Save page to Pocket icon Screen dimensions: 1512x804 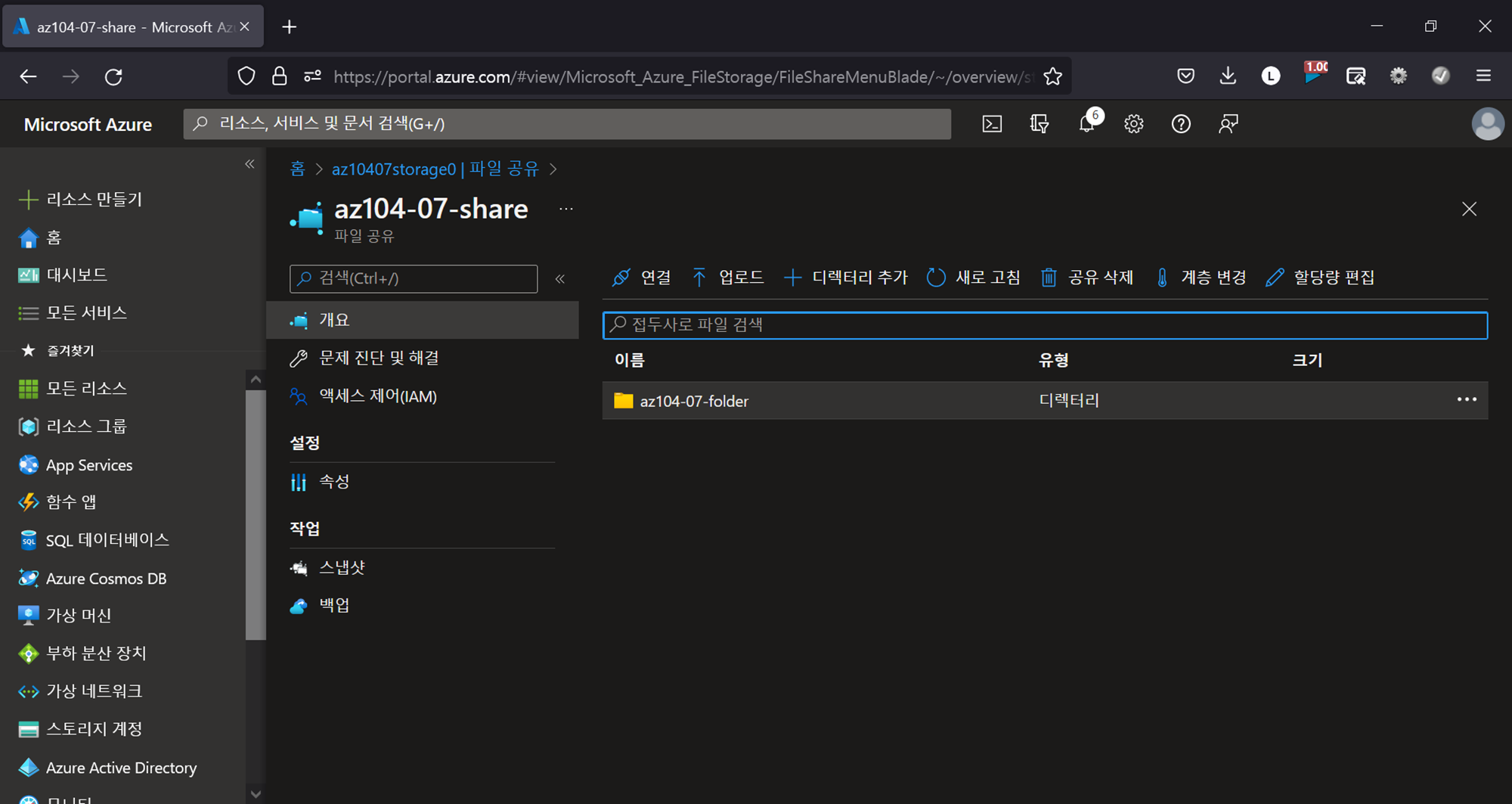tap(1185, 76)
